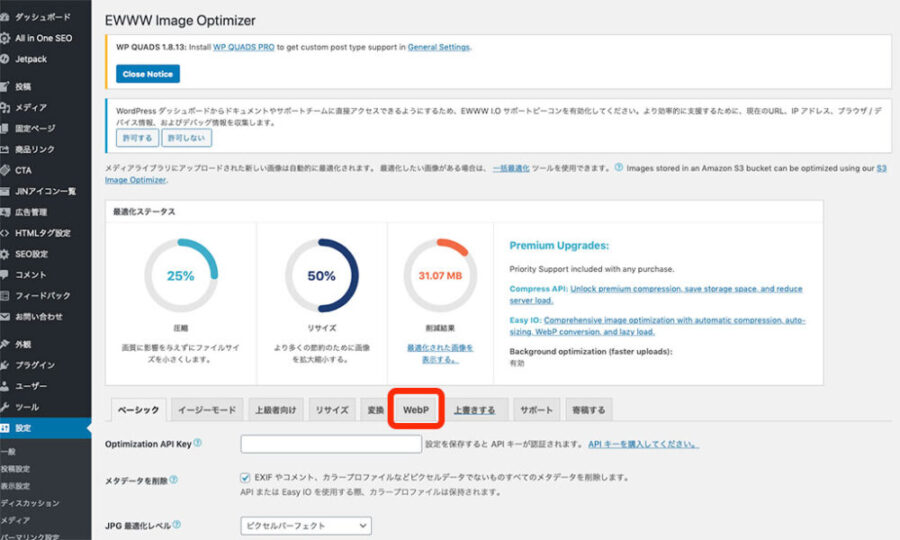Screen dimensions: 900x540
Task: Click help icon before Images stored in Amazon S3
Action: (619, 168)
